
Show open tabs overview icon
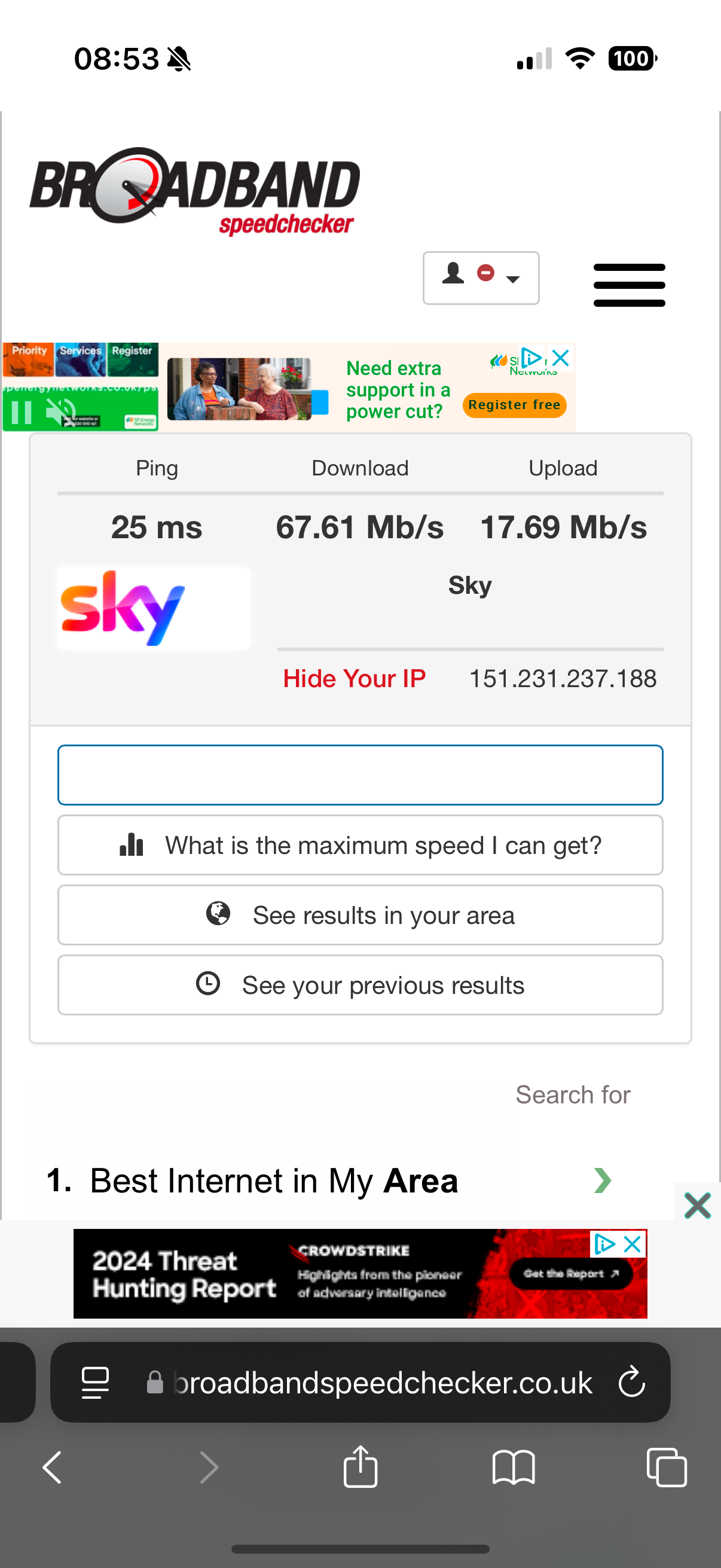666,1467
